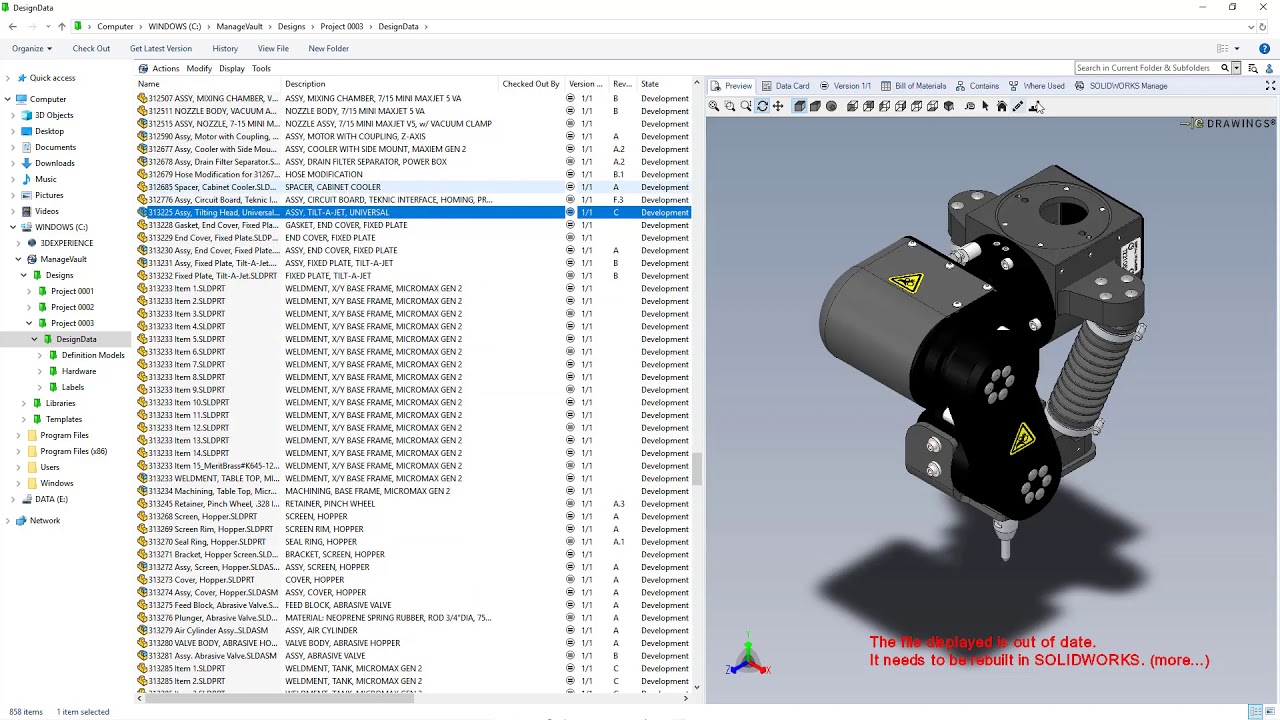The height and width of the screenshot is (720, 1280).
Task: Switch to the Bill of Materials tab
Action: pyautogui.click(x=913, y=86)
